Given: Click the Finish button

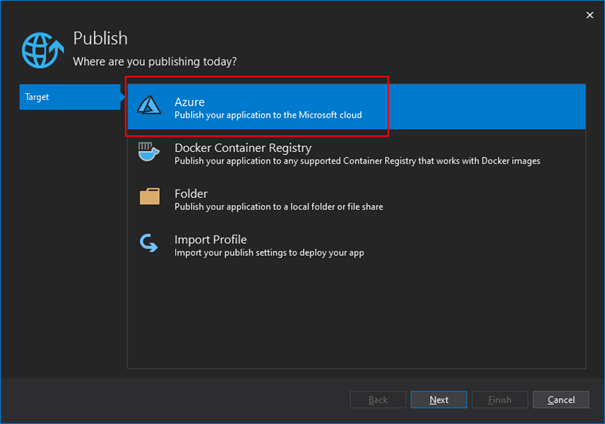Looking at the screenshot, I should click(x=500, y=400).
